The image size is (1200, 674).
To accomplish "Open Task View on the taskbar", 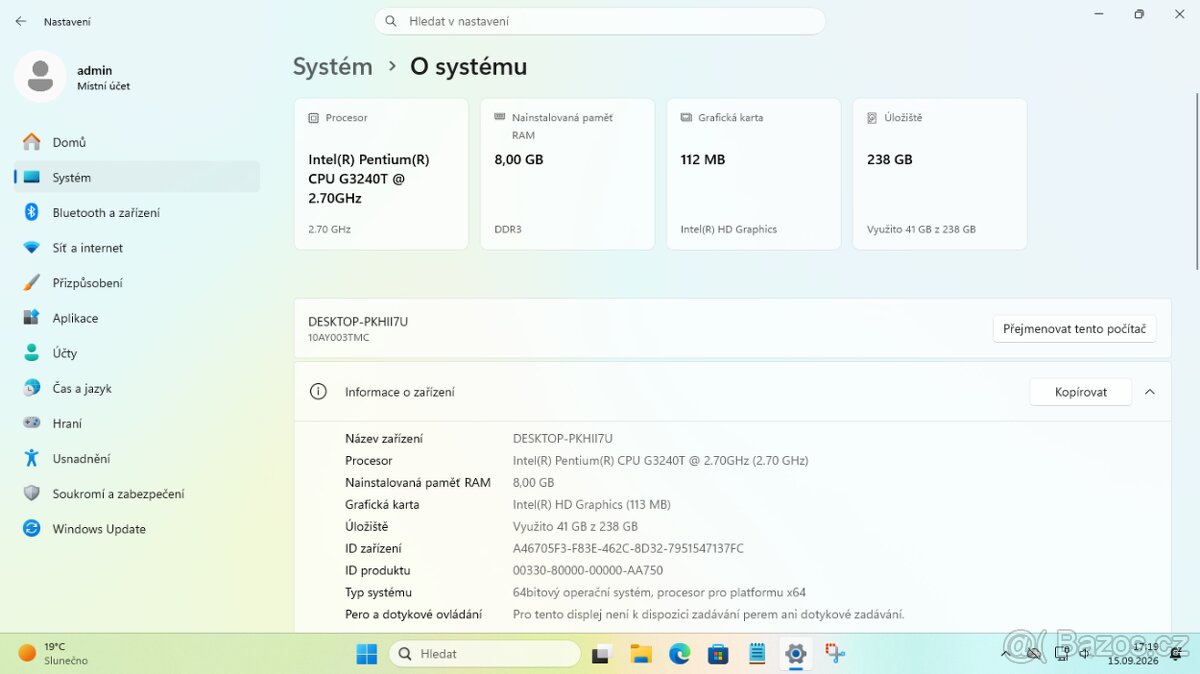I will (601, 654).
